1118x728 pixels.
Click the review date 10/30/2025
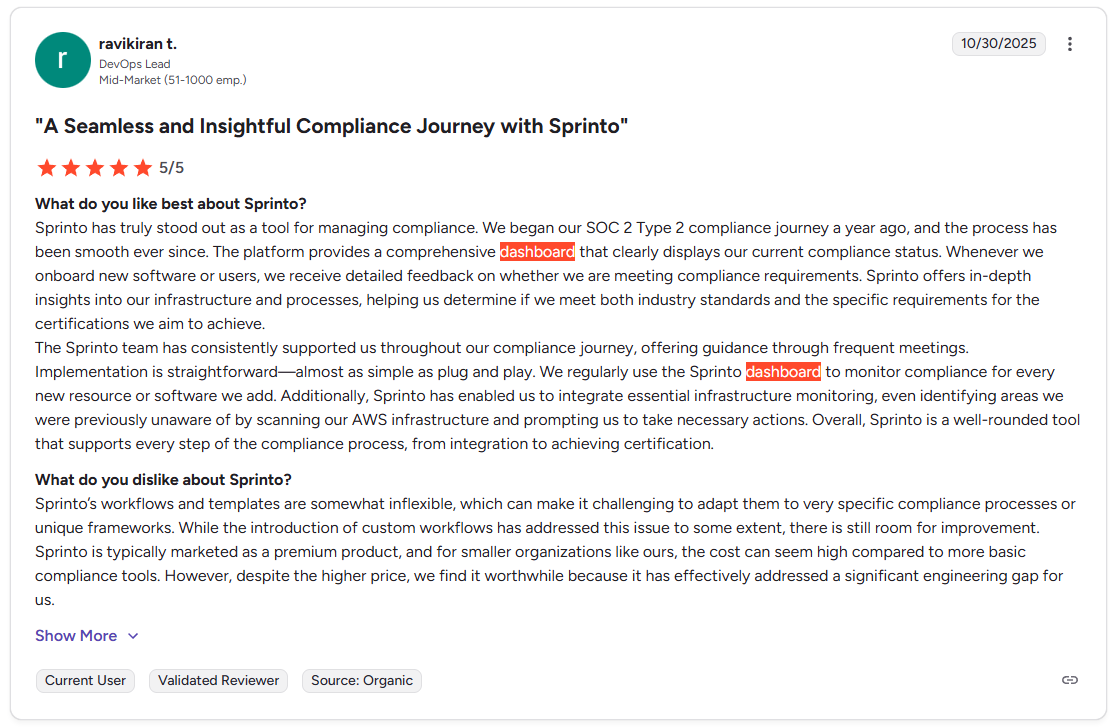(998, 44)
